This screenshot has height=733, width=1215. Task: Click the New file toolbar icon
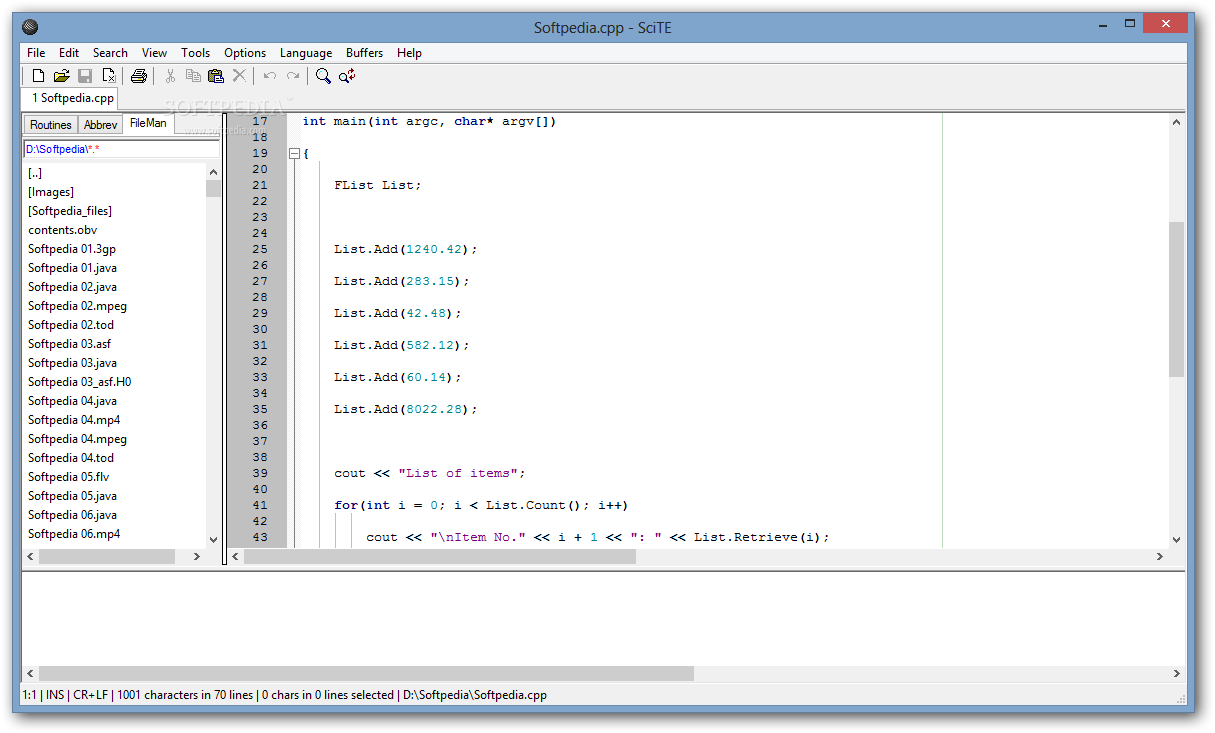pyautogui.click(x=38, y=76)
